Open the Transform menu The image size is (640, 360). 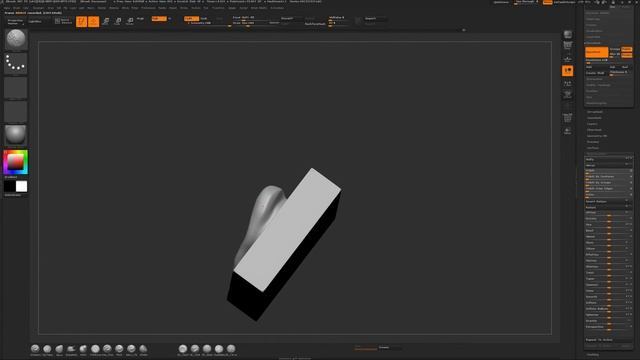pyautogui.click(x=218, y=8)
